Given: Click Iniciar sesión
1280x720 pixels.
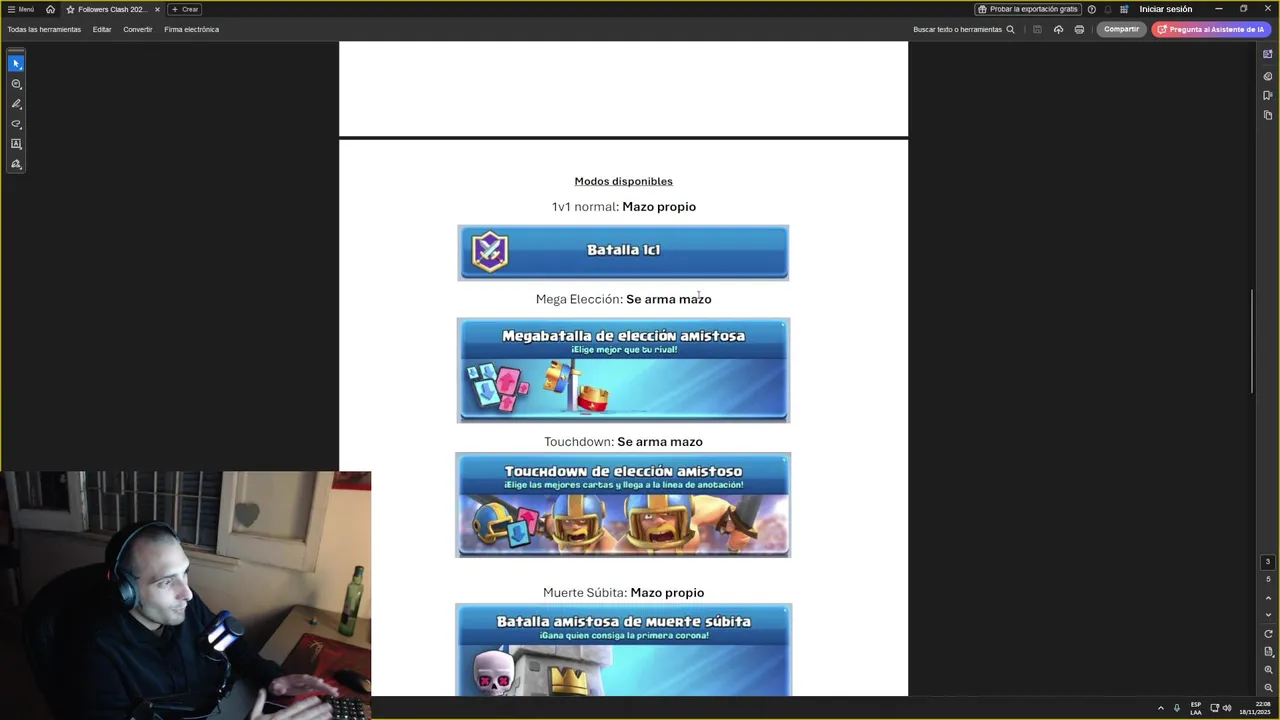Looking at the screenshot, I should point(1166,9).
